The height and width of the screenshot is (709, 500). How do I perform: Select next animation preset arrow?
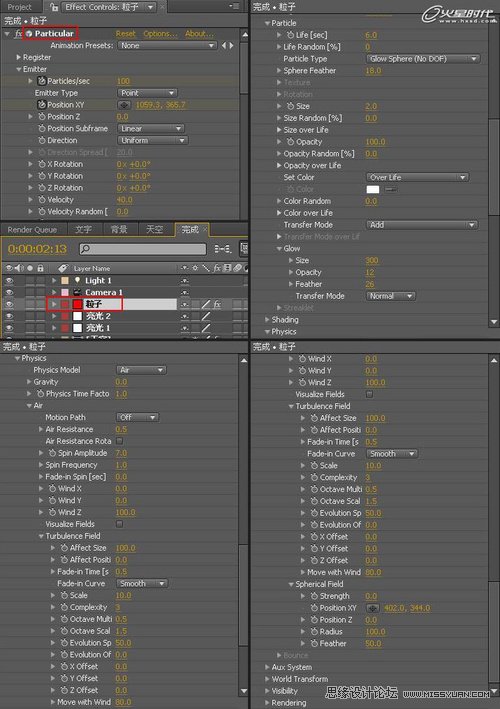point(231,45)
